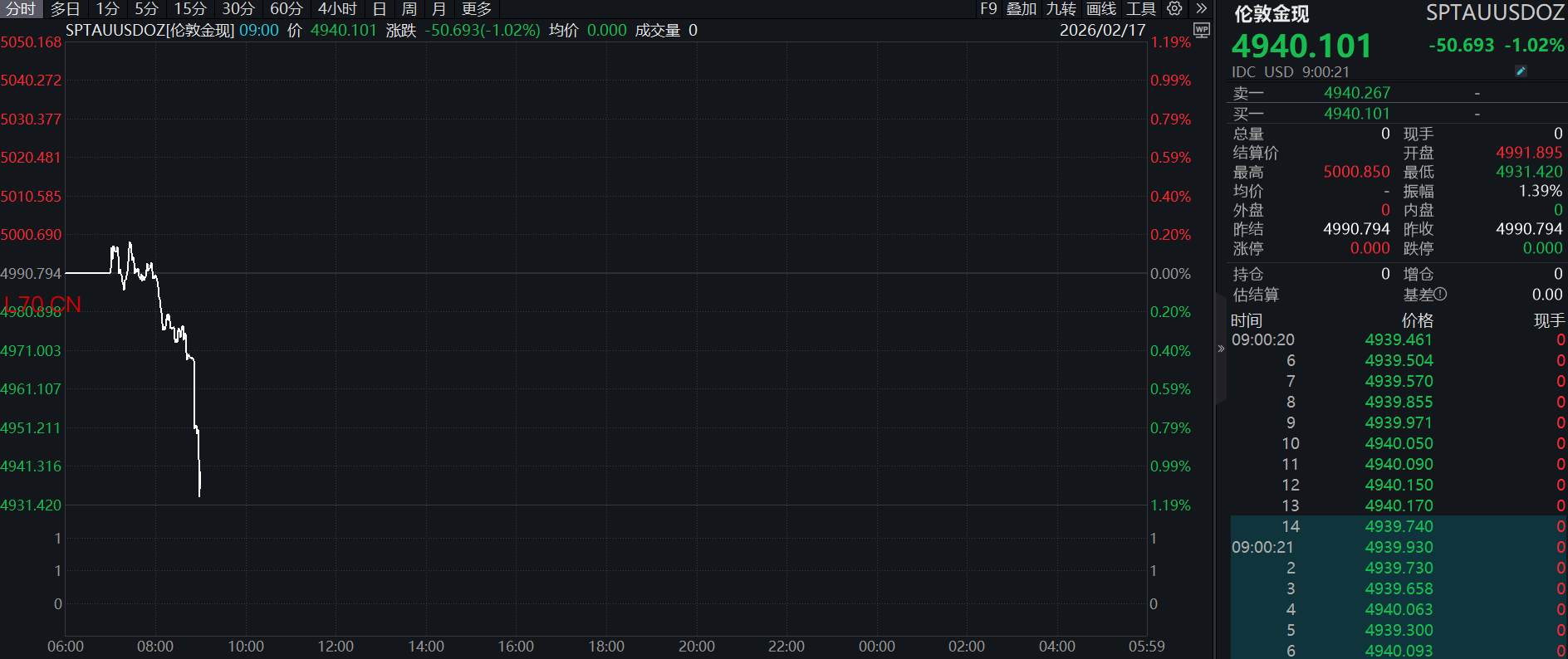Toggle the 叠加 overlay option
The image size is (1568, 659).
coord(1022,9)
